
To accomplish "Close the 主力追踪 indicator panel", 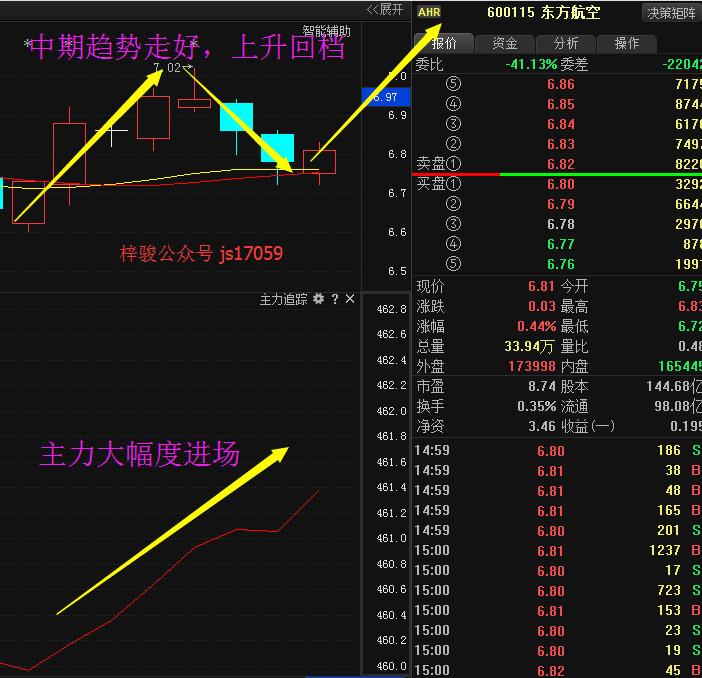I will click(x=350, y=299).
